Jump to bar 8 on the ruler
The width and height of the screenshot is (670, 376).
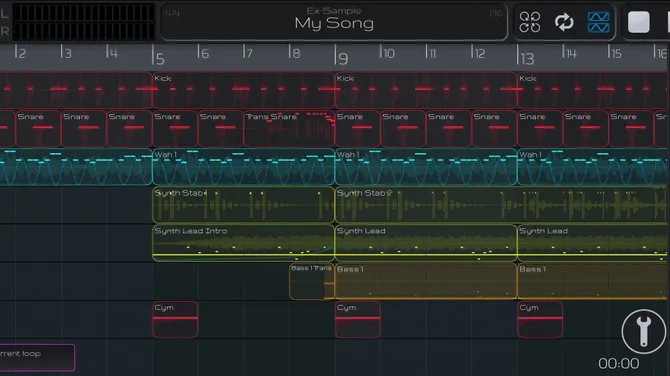[294, 53]
